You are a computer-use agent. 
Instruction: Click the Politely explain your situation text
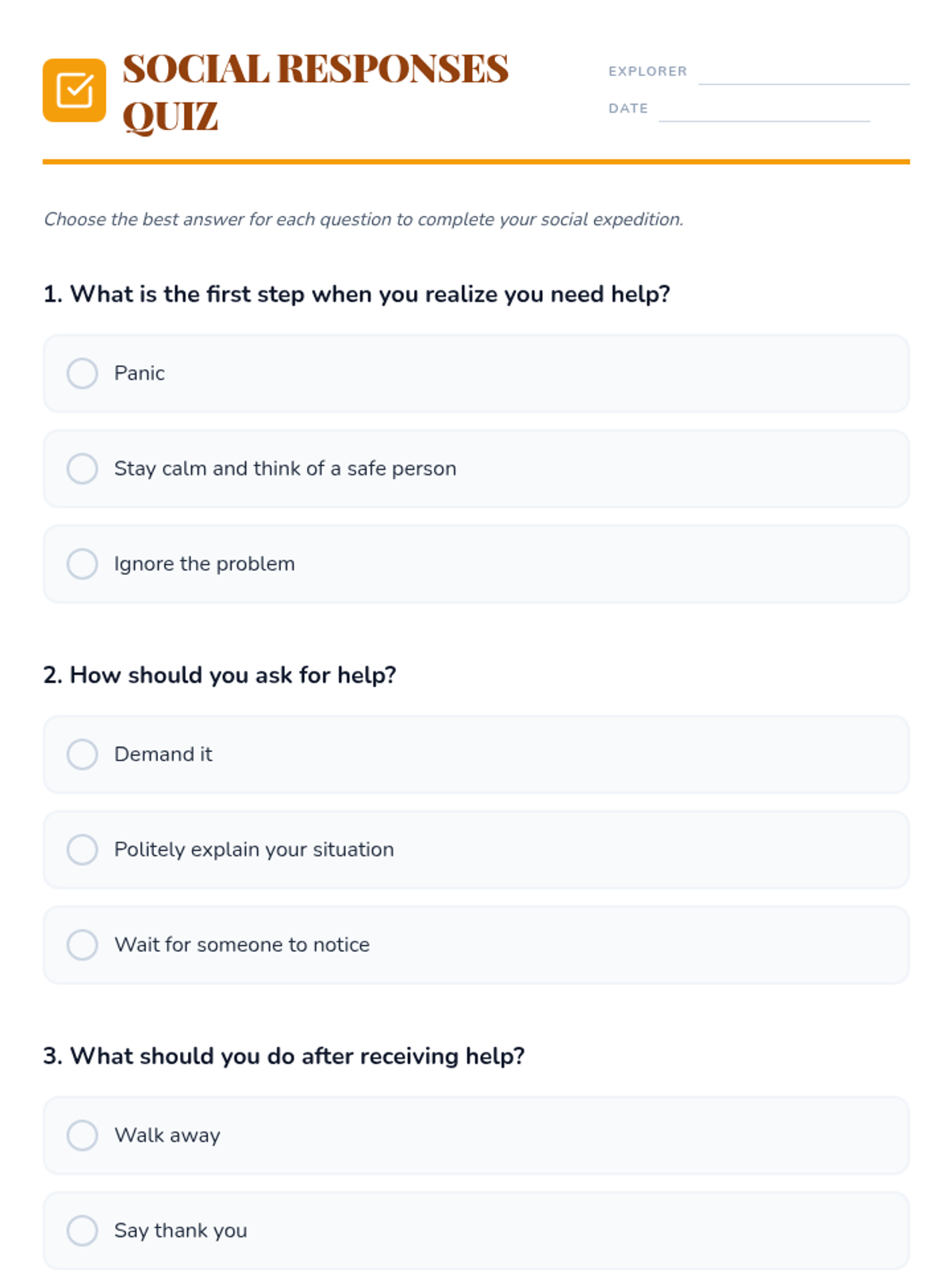(254, 849)
